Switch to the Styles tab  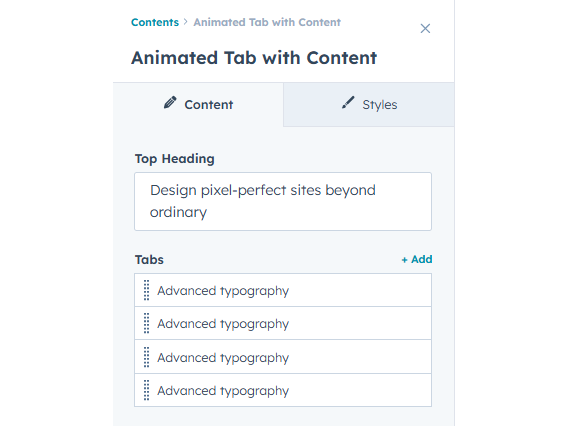369,105
